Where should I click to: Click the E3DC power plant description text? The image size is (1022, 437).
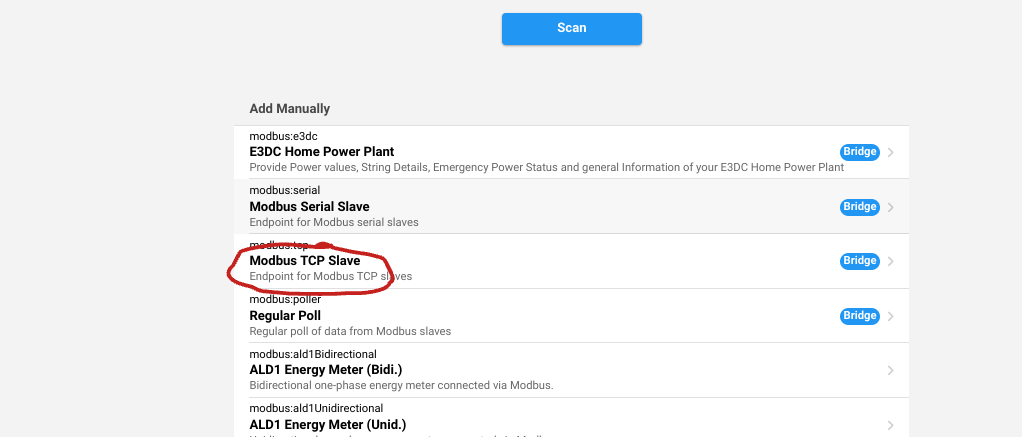546,167
